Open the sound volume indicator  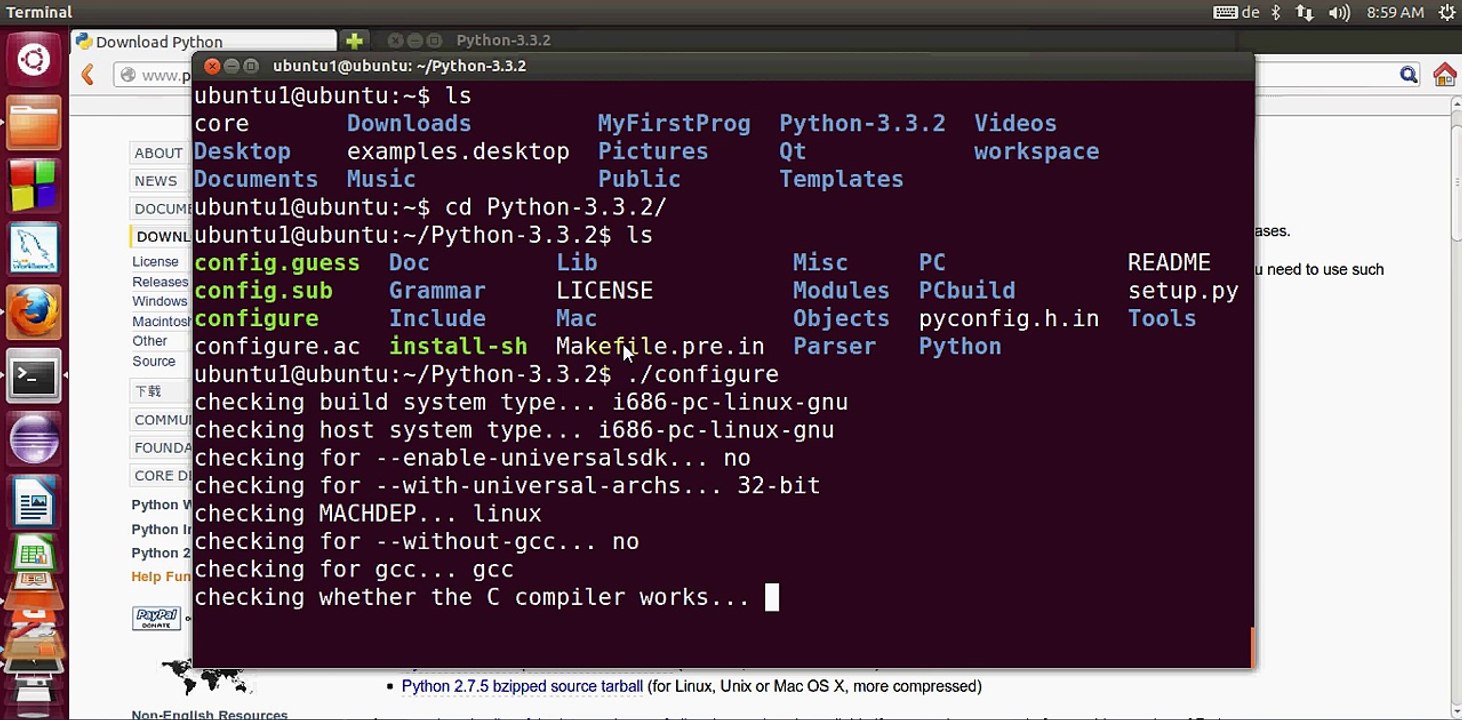1339,12
